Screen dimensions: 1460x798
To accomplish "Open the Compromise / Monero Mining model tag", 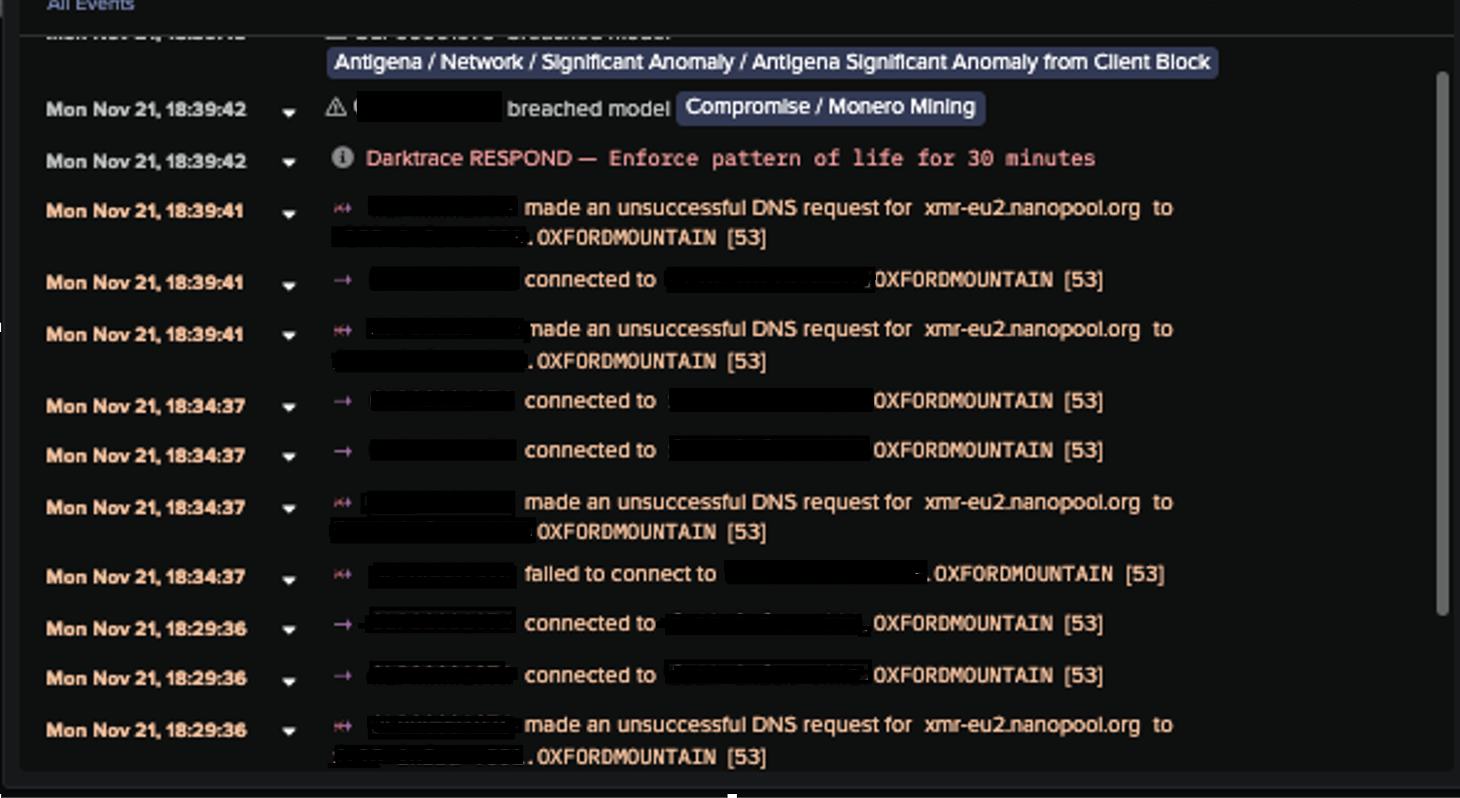I will click(x=830, y=107).
